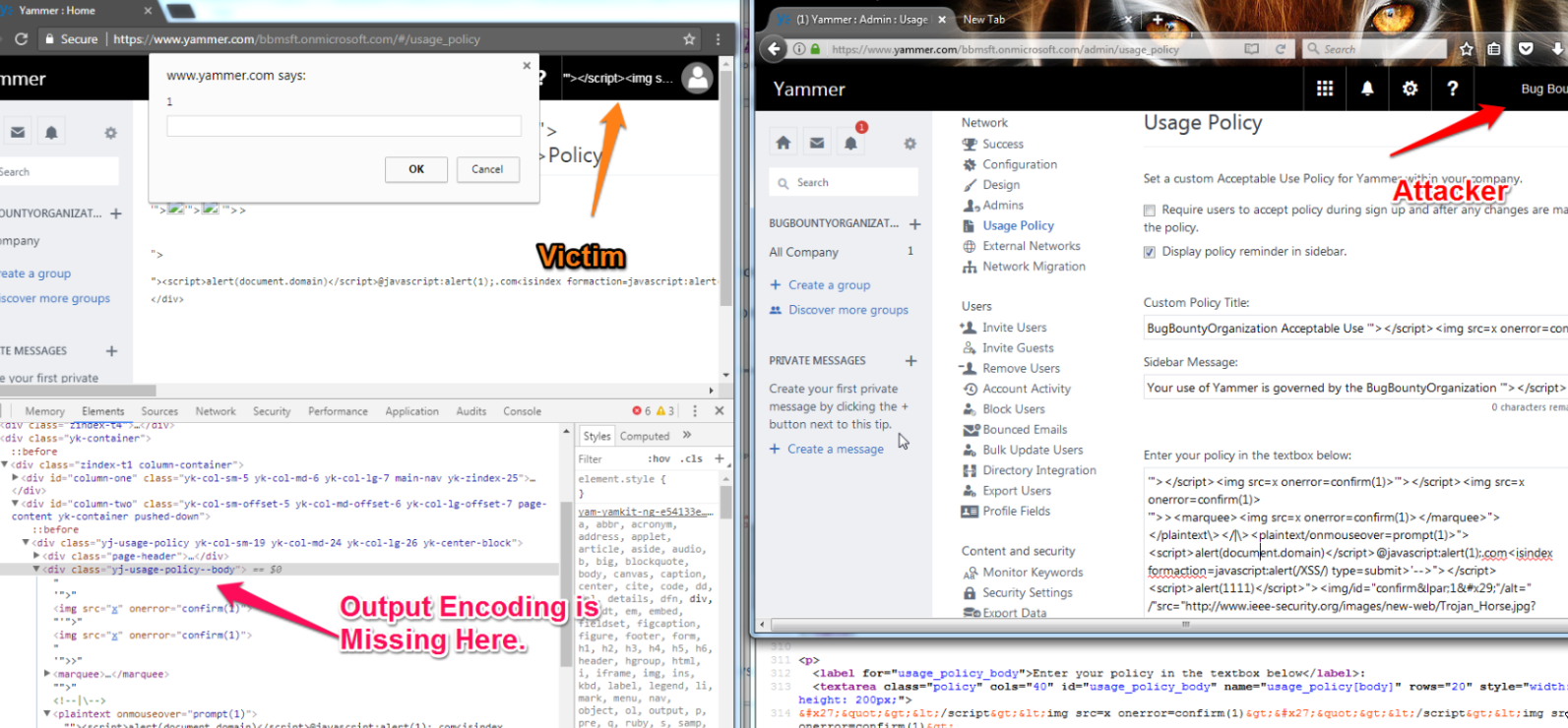Expand the page-header div node

click(x=36, y=556)
